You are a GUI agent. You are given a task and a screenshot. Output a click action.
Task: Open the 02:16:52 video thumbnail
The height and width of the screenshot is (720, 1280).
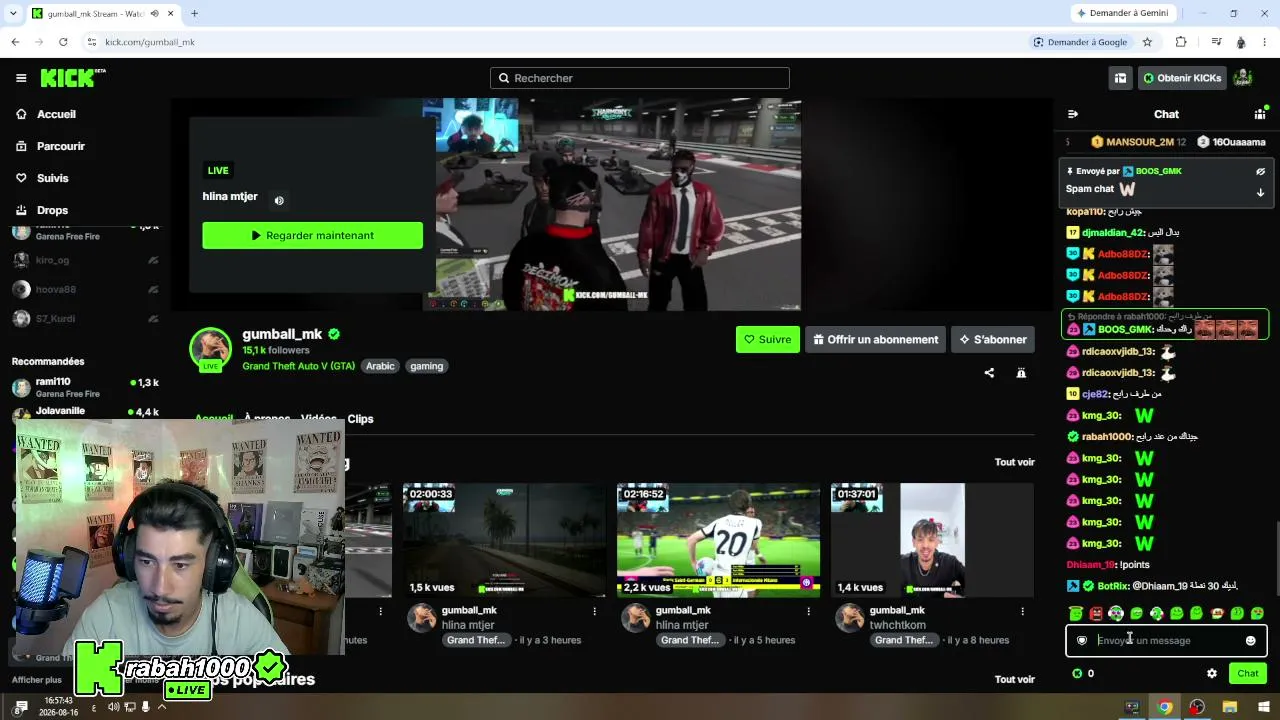718,540
